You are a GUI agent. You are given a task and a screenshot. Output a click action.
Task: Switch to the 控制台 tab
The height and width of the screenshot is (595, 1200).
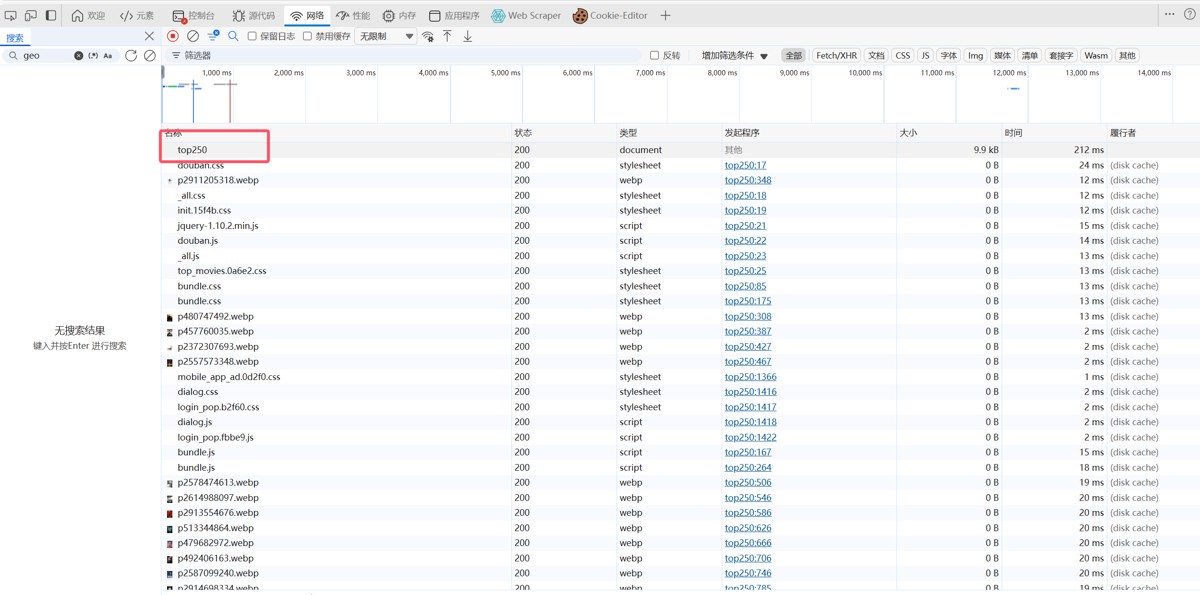pyautogui.click(x=193, y=16)
